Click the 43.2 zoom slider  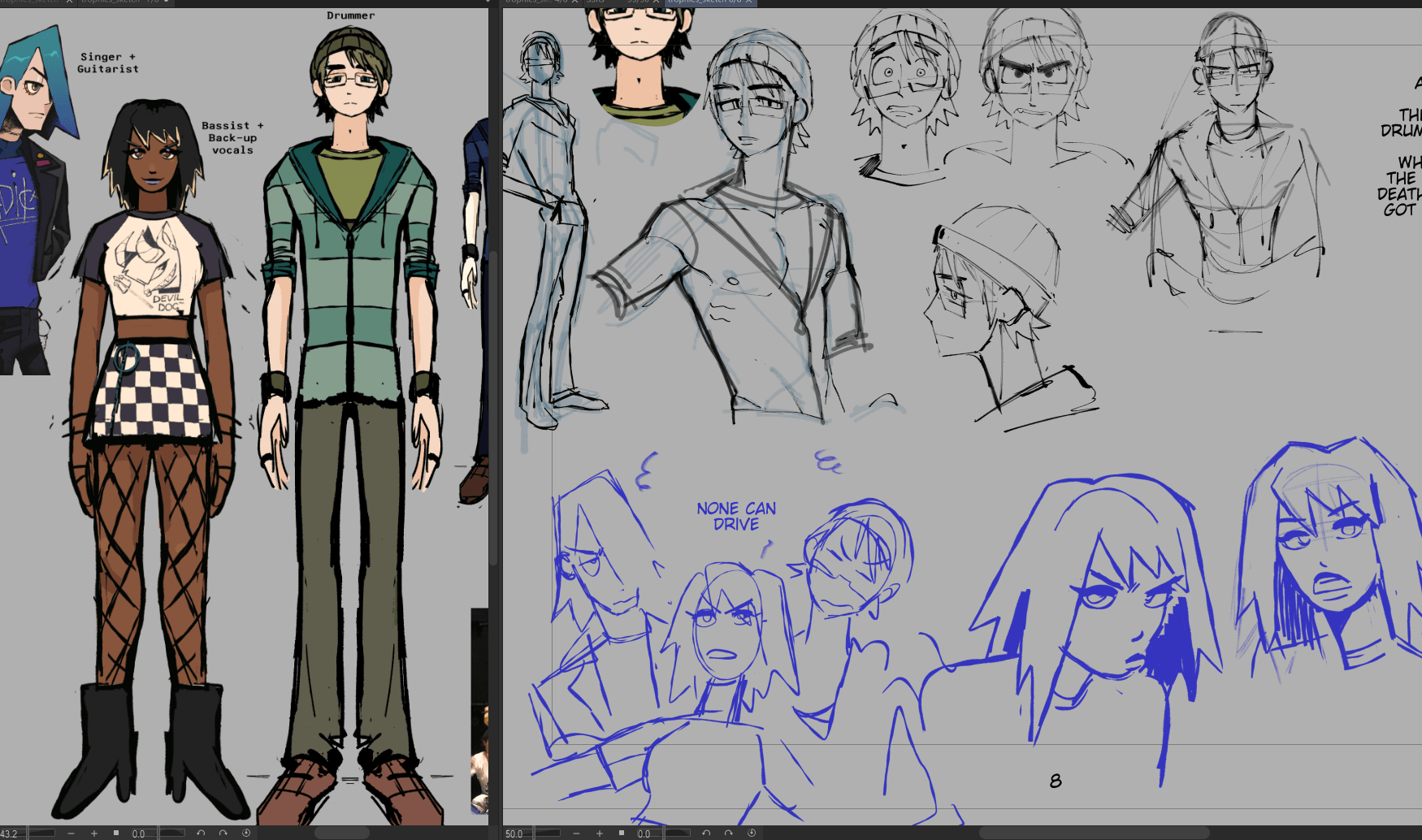pos(42,834)
